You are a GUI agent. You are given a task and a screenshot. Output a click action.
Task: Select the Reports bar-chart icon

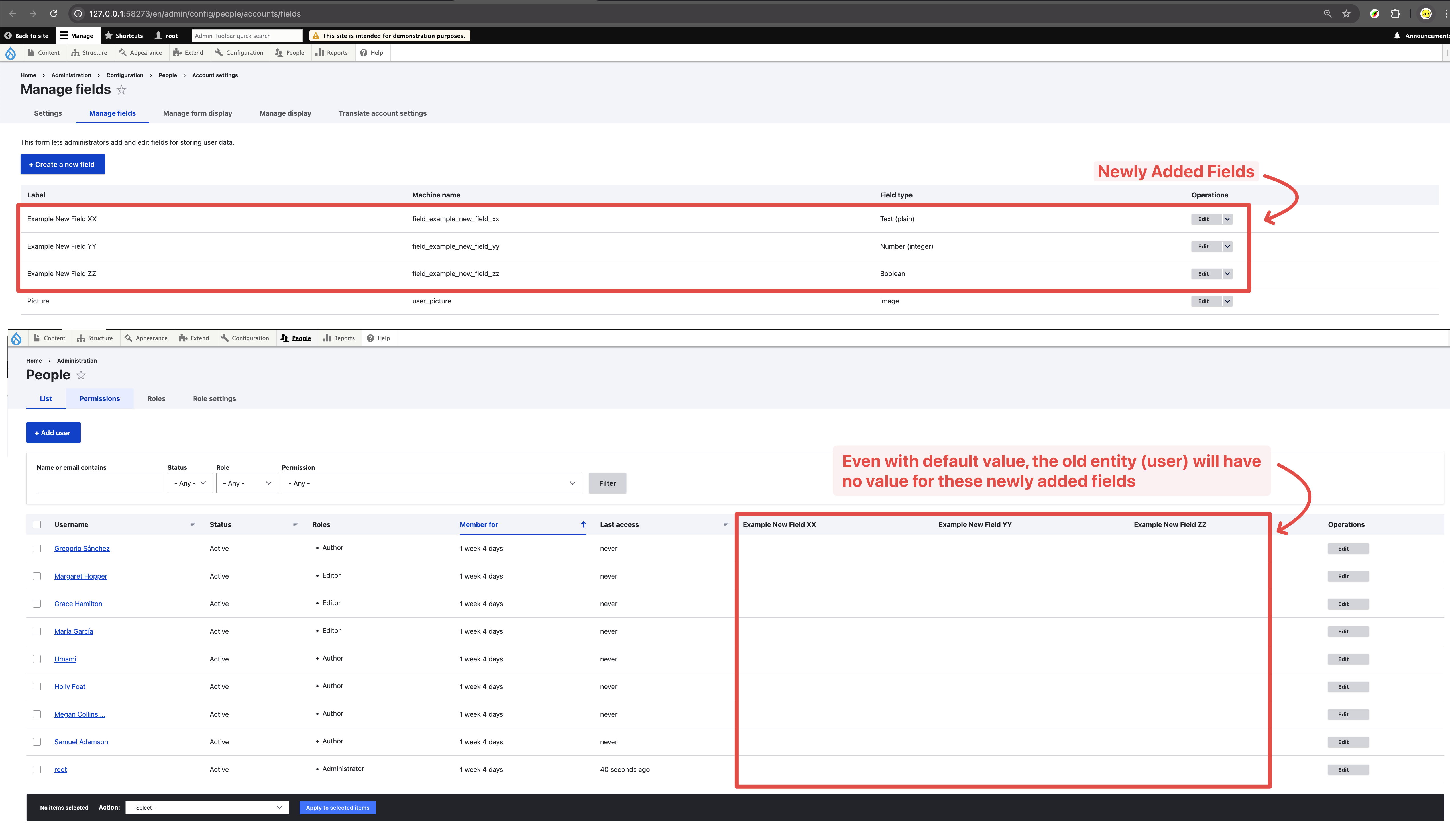319,52
